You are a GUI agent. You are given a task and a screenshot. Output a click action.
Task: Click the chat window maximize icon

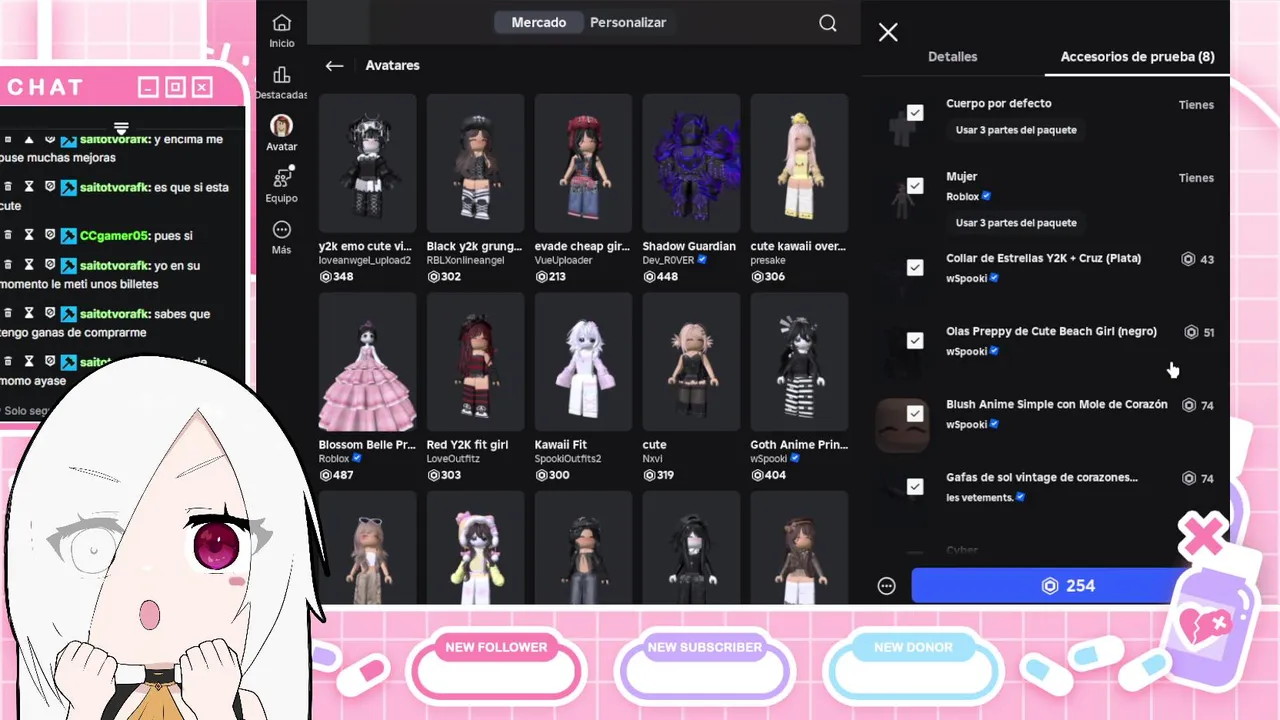175,88
